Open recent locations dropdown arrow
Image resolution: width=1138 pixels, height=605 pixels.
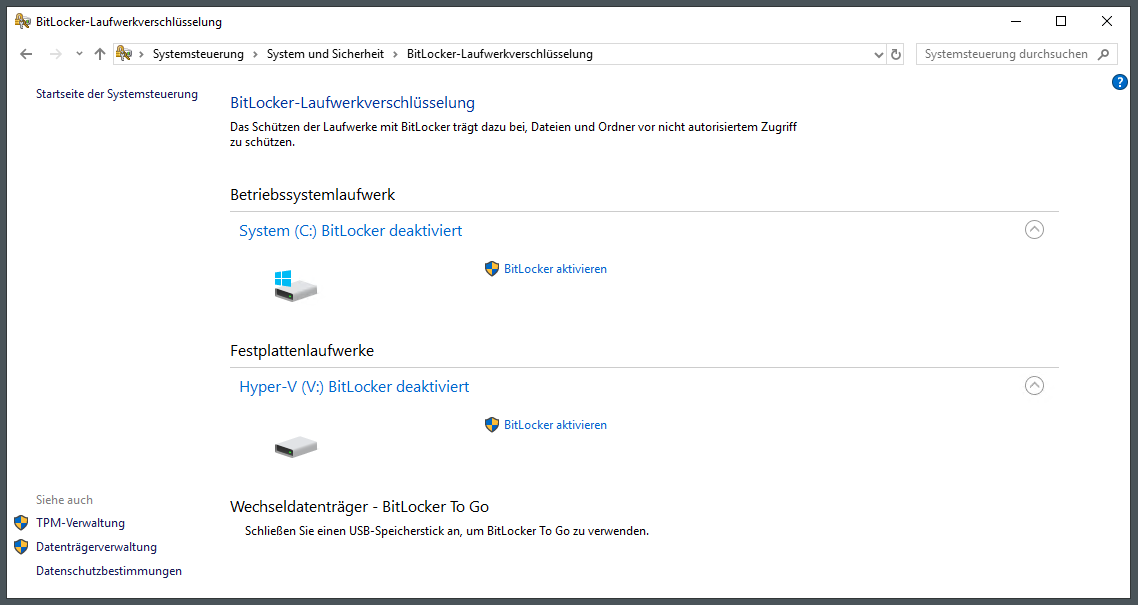(79, 54)
